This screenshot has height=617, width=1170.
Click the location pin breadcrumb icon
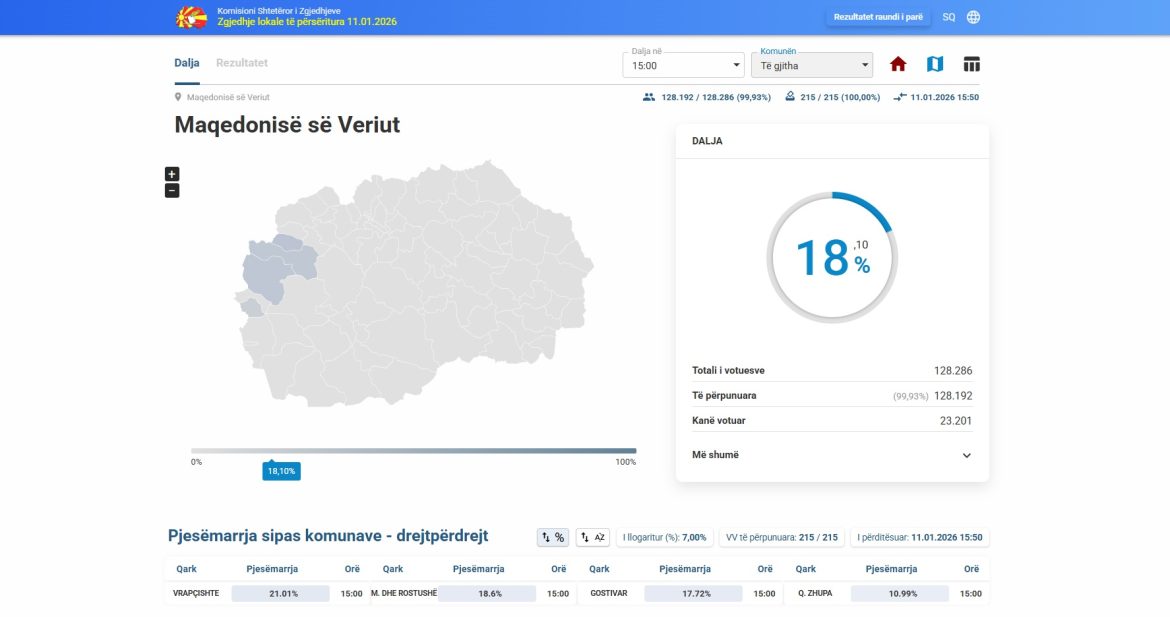click(178, 97)
